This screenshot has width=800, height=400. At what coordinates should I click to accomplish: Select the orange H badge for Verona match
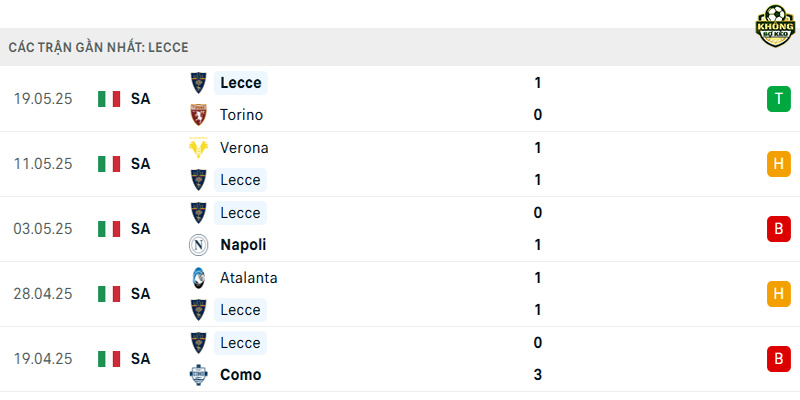pos(779,164)
